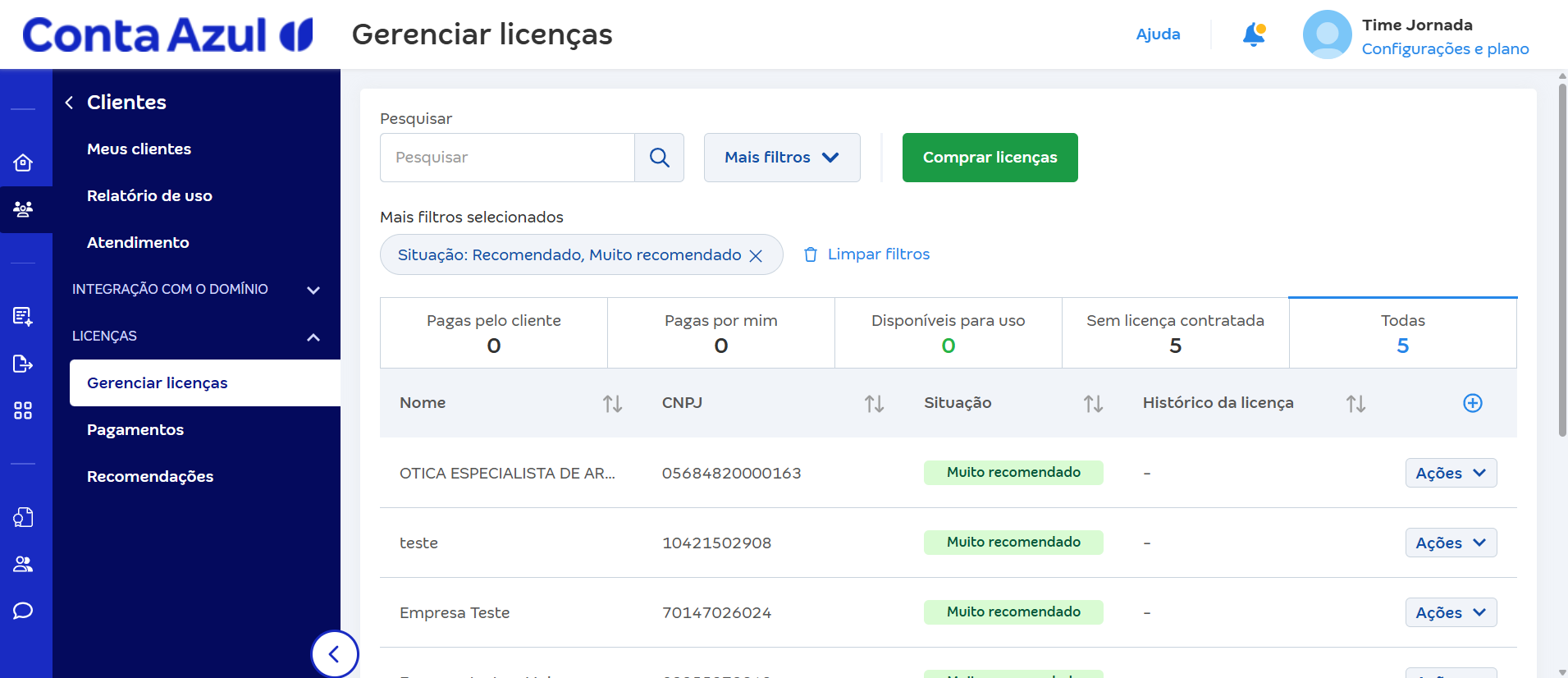
Task: Collapse the Licenças section
Action: [x=197, y=337]
